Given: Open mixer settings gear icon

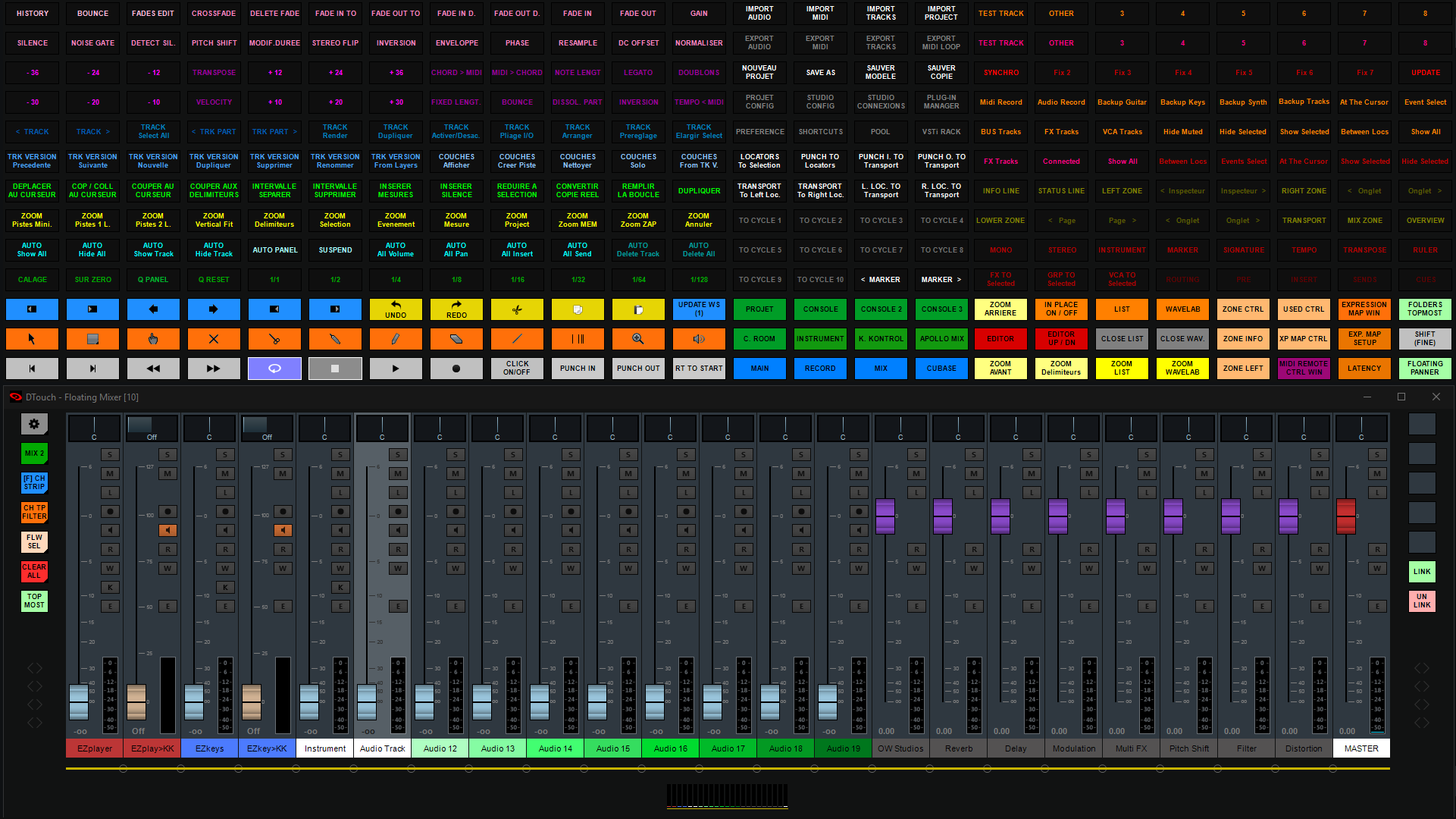Looking at the screenshot, I should pos(33,424).
